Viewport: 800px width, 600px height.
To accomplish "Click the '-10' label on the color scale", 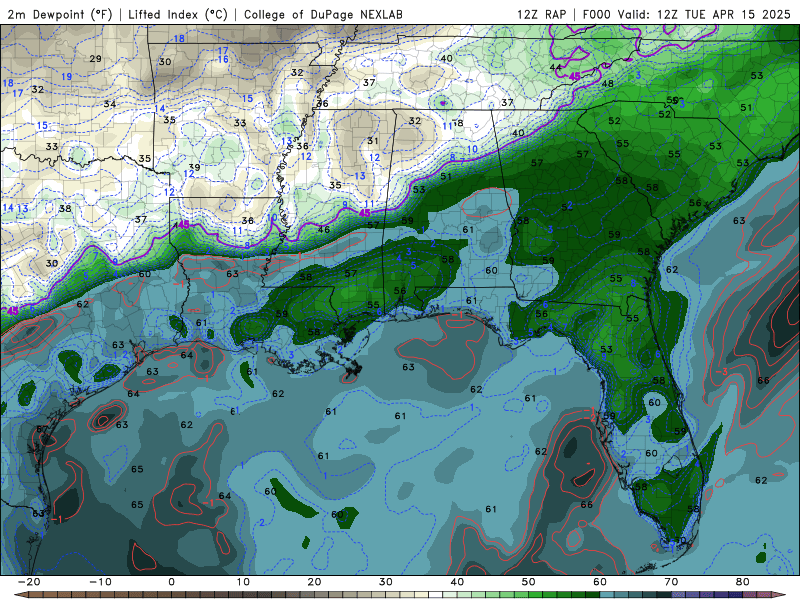I will [100, 582].
